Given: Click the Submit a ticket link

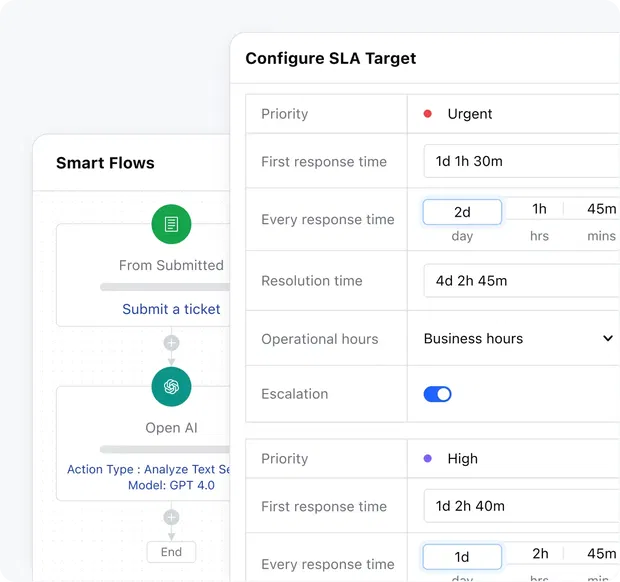Looking at the screenshot, I should [x=171, y=309].
